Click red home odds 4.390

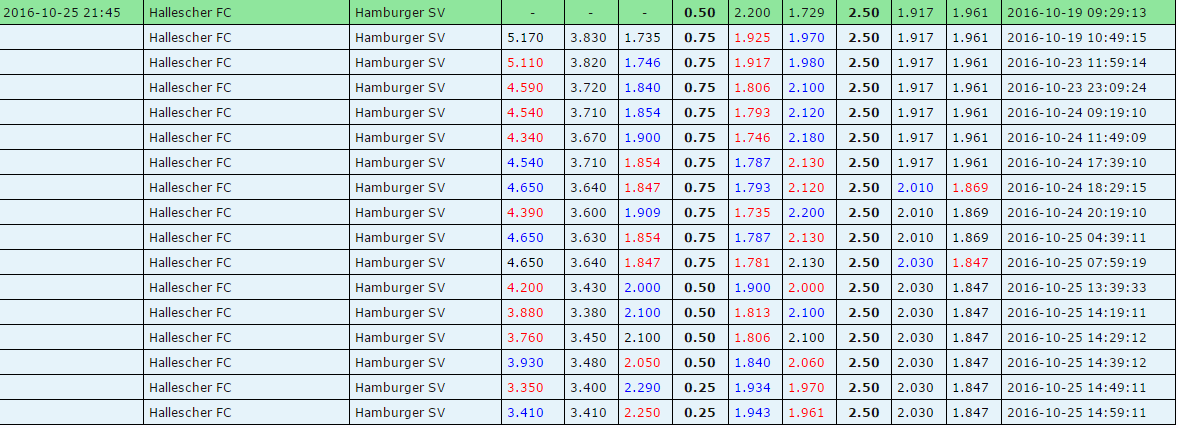tap(525, 212)
